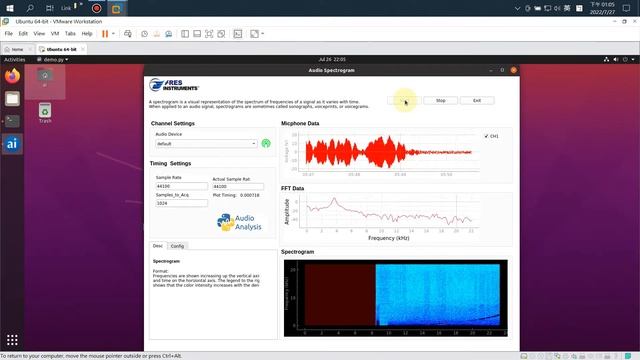Click the Windows taskbar clock 01:05
Image resolution: width=640 pixels, height=360 pixels.
click(x=602, y=8)
